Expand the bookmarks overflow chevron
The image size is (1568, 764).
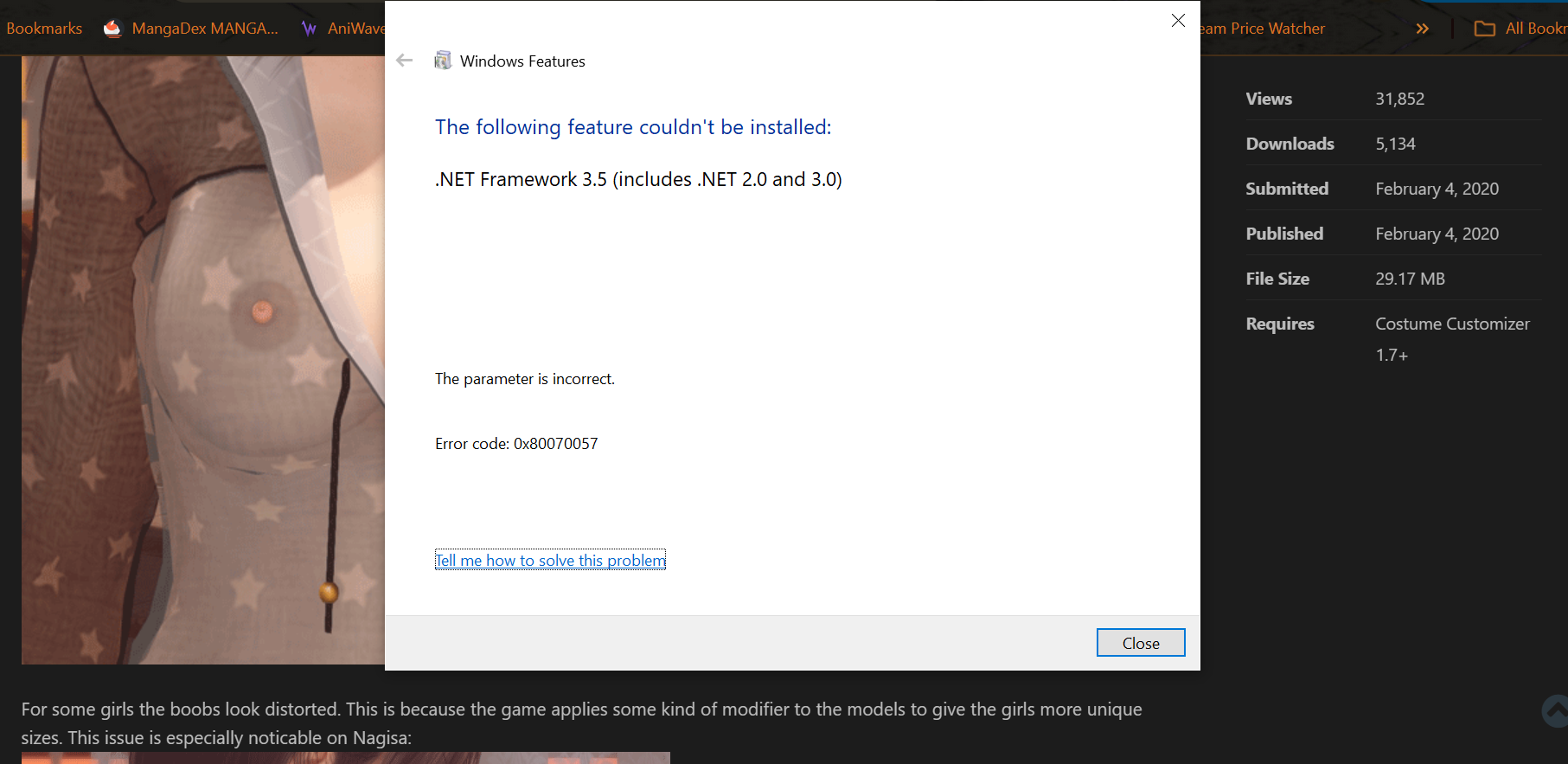point(1423,29)
